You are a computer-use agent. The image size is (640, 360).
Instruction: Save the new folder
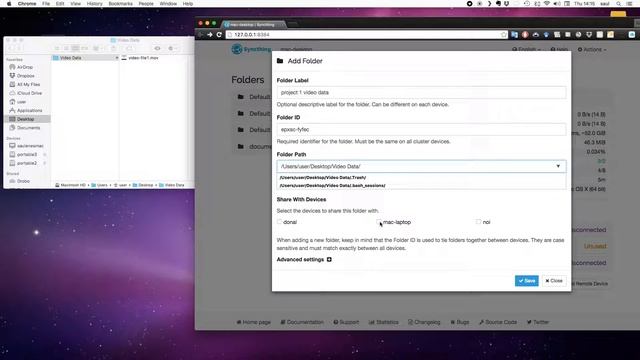point(527,281)
